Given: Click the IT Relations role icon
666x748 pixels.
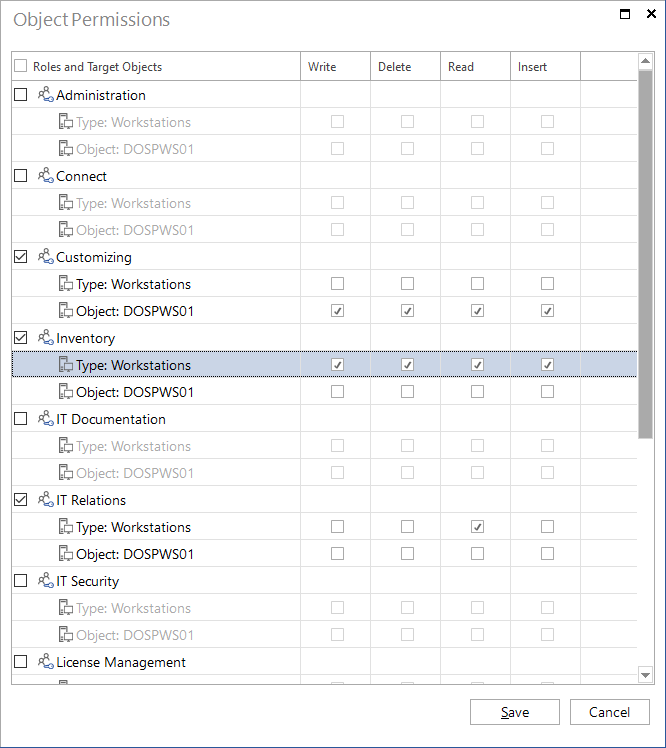Looking at the screenshot, I should (46, 499).
